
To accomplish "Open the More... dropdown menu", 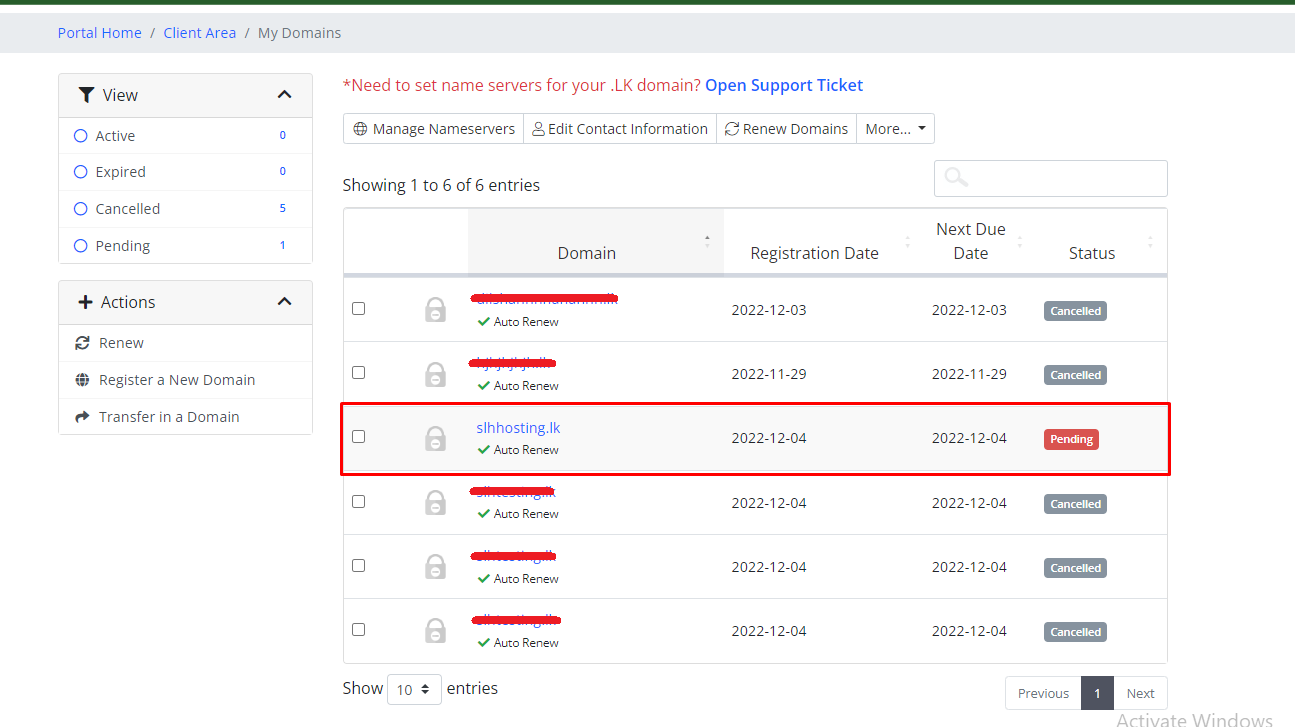I will 895,129.
